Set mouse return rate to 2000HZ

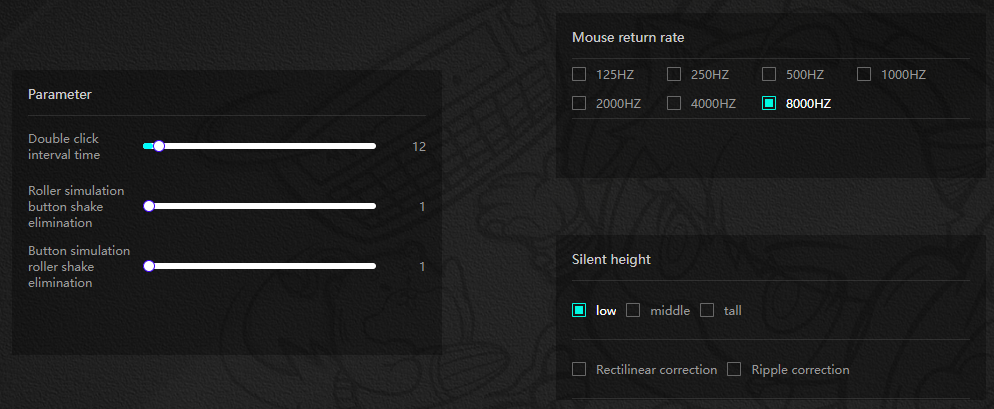pos(579,103)
